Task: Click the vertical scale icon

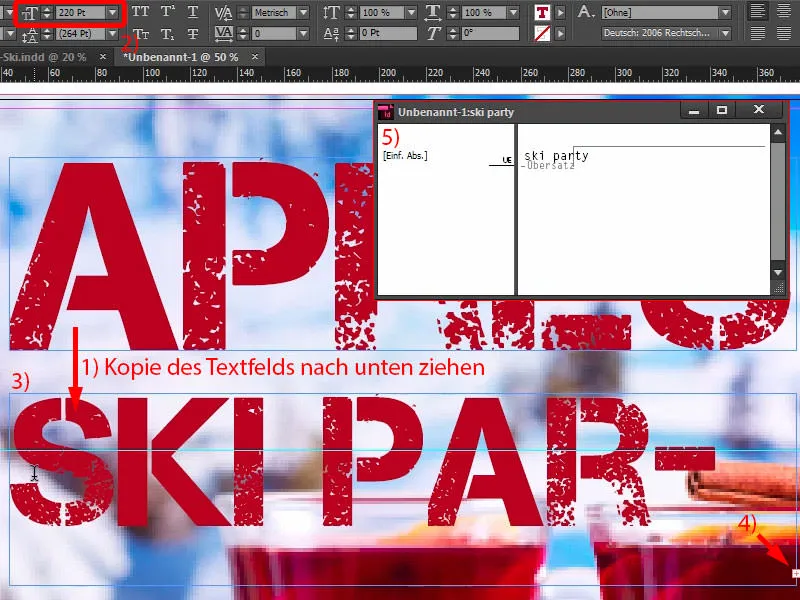Action: [331, 12]
